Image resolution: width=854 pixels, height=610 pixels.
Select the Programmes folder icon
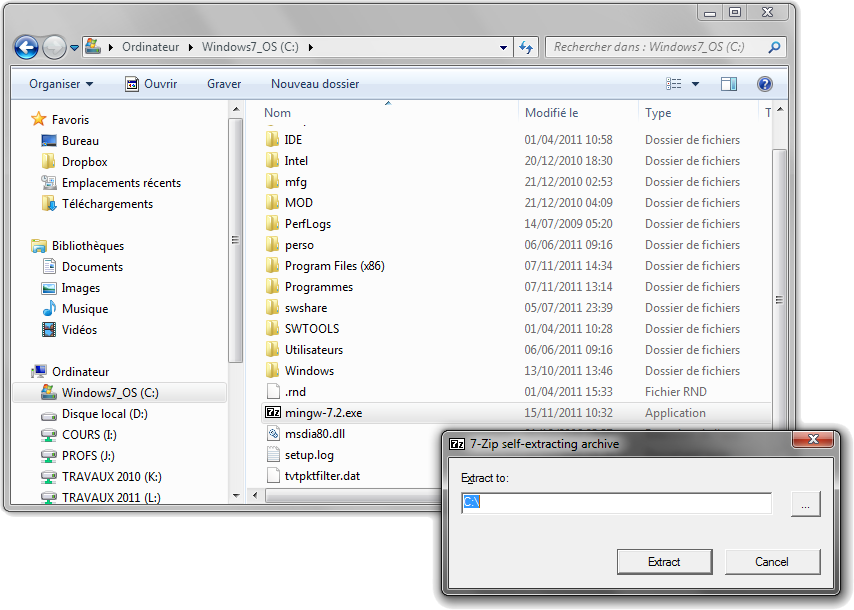tap(272, 286)
